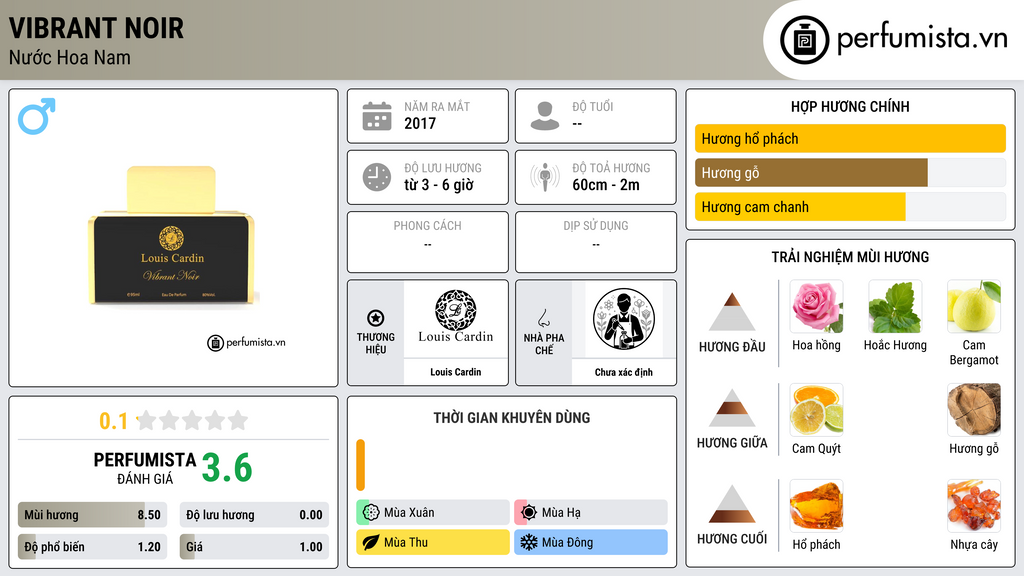Click the Thời gian khuyên dùng heading
This screenshot has width=1024, height=576.
pyautogui.click(x=512, y=418)
